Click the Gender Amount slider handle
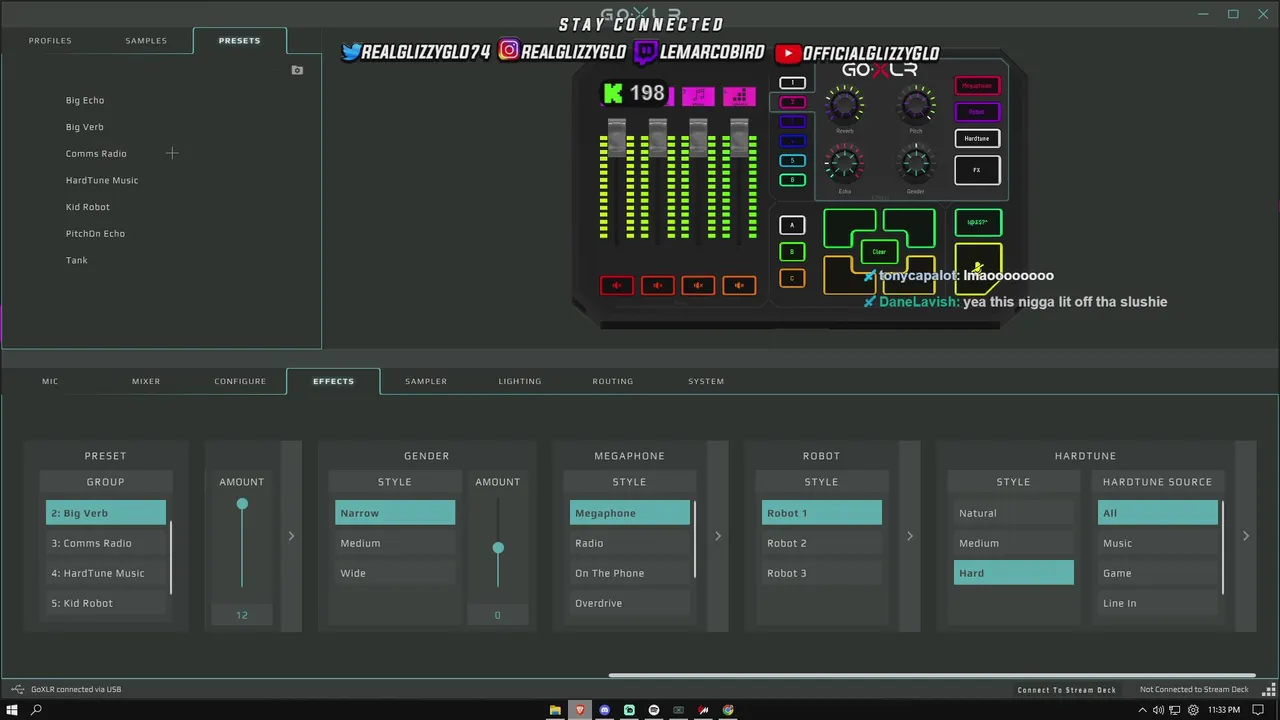The image size is (1280, 720). point(498,548)
